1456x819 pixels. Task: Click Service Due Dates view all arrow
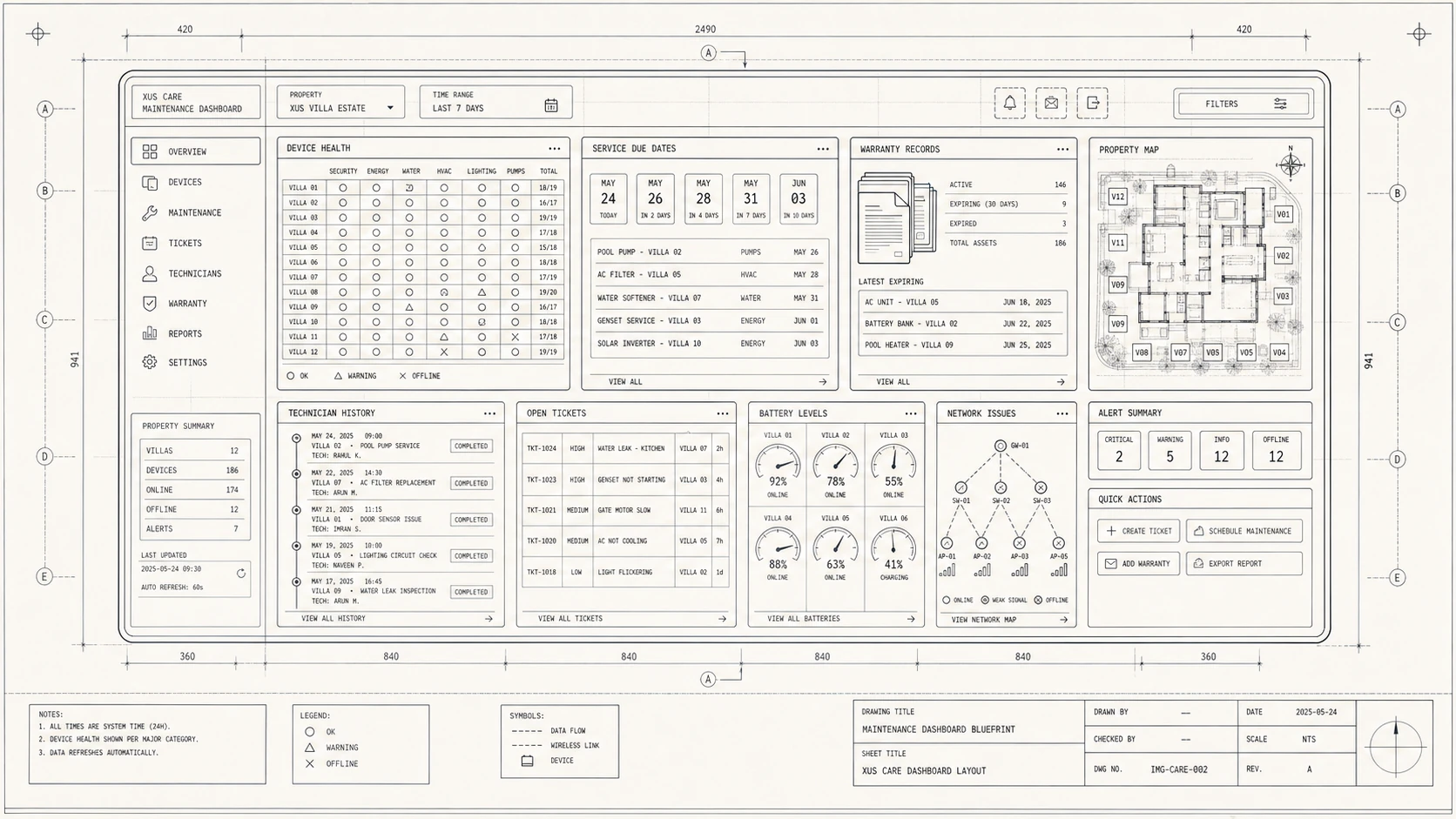coord(822,381)
